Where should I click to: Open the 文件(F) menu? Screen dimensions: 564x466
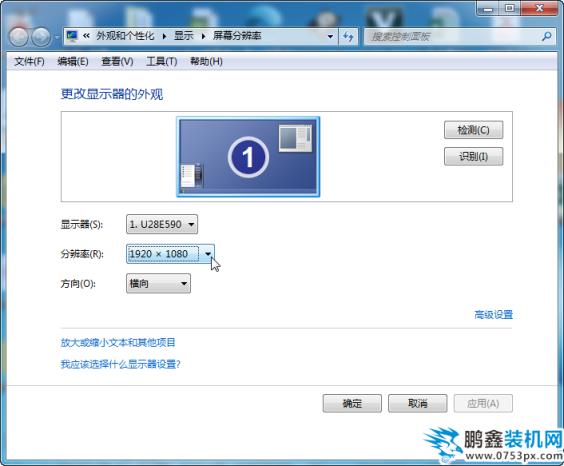coord(29,61)
